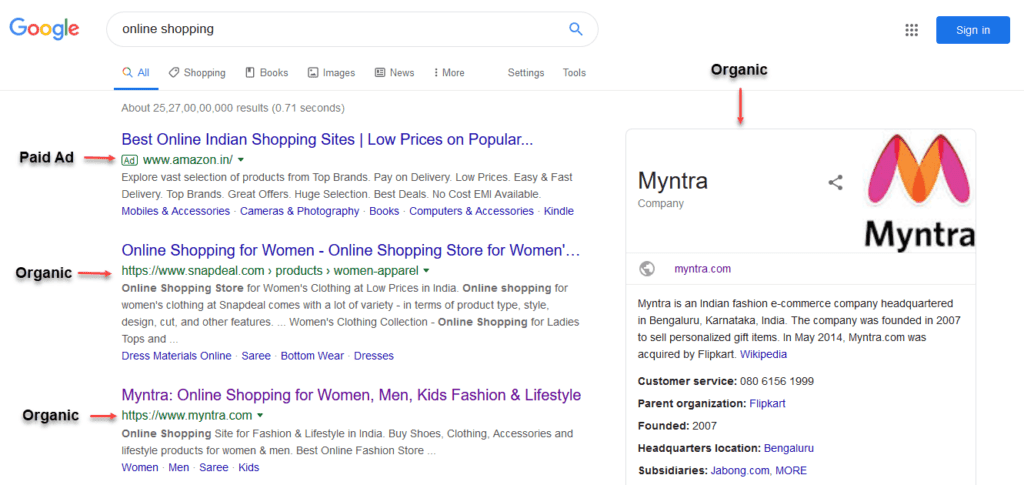Open the Images tab
Viewport: 1024px width, 485px height.
click(x=331, y=73)
